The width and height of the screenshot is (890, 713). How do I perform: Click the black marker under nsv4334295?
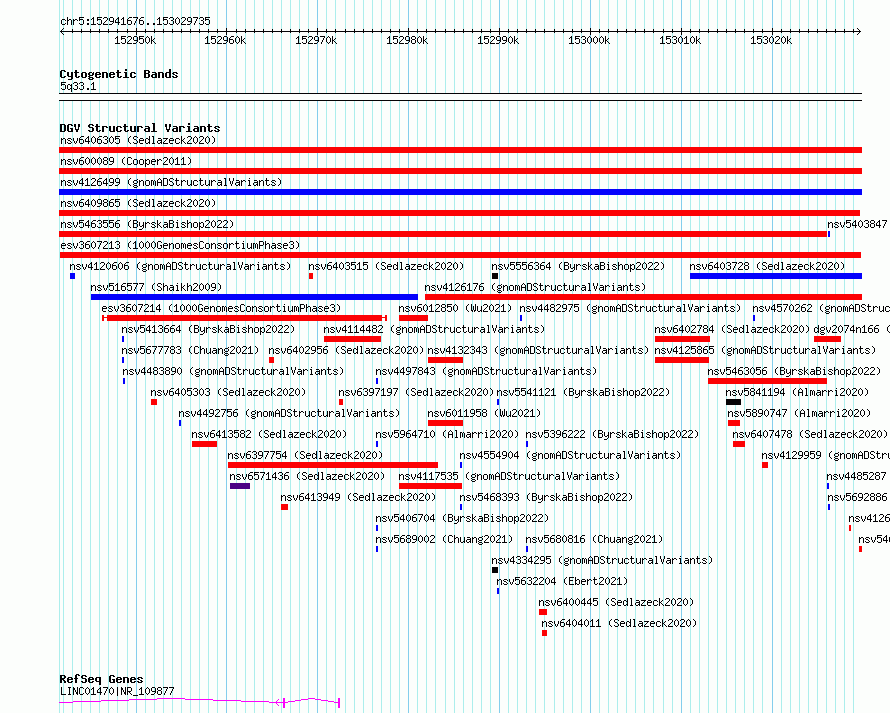(x=495, y=570)
